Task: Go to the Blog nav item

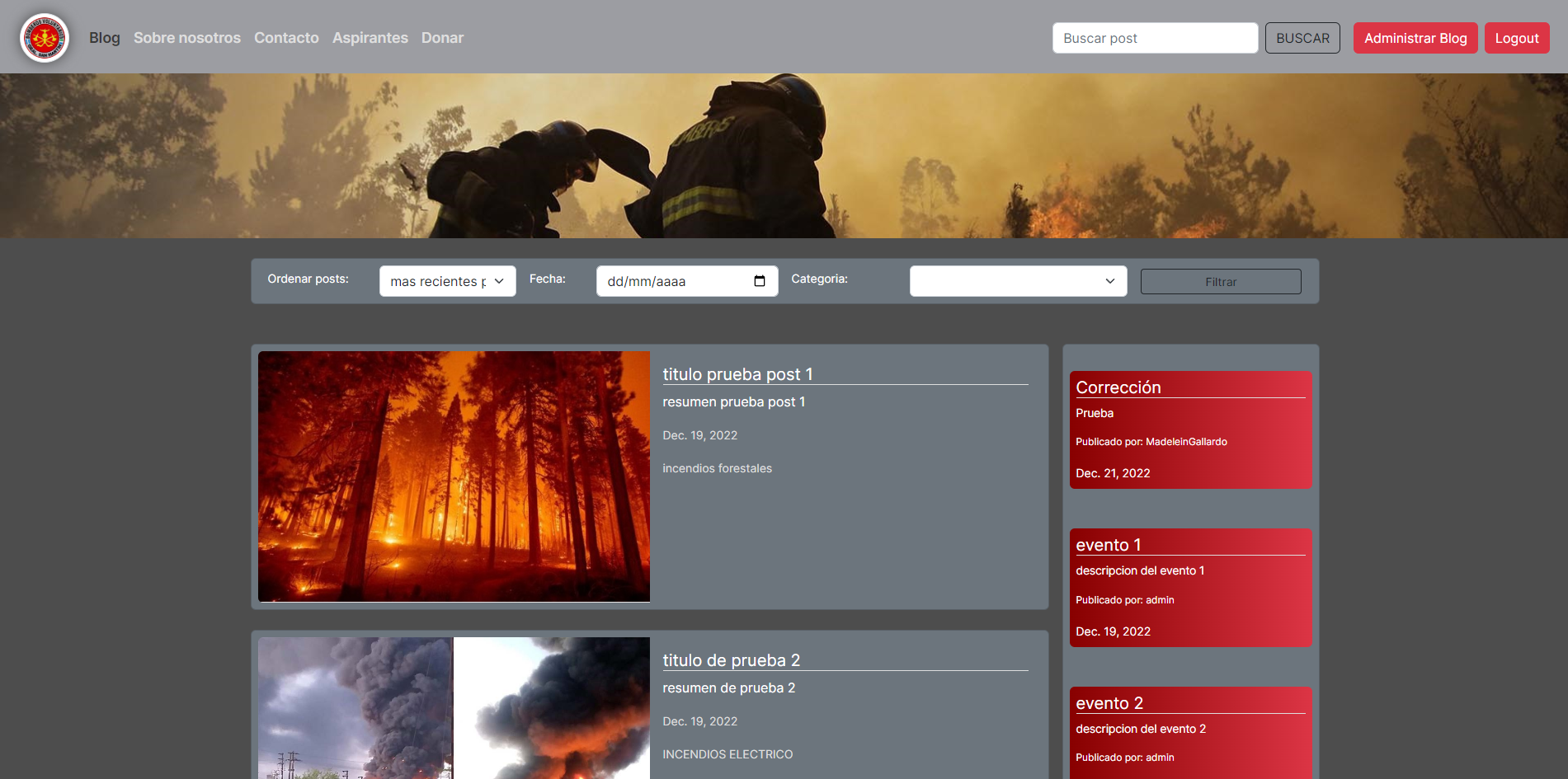Action: (105, 38)
